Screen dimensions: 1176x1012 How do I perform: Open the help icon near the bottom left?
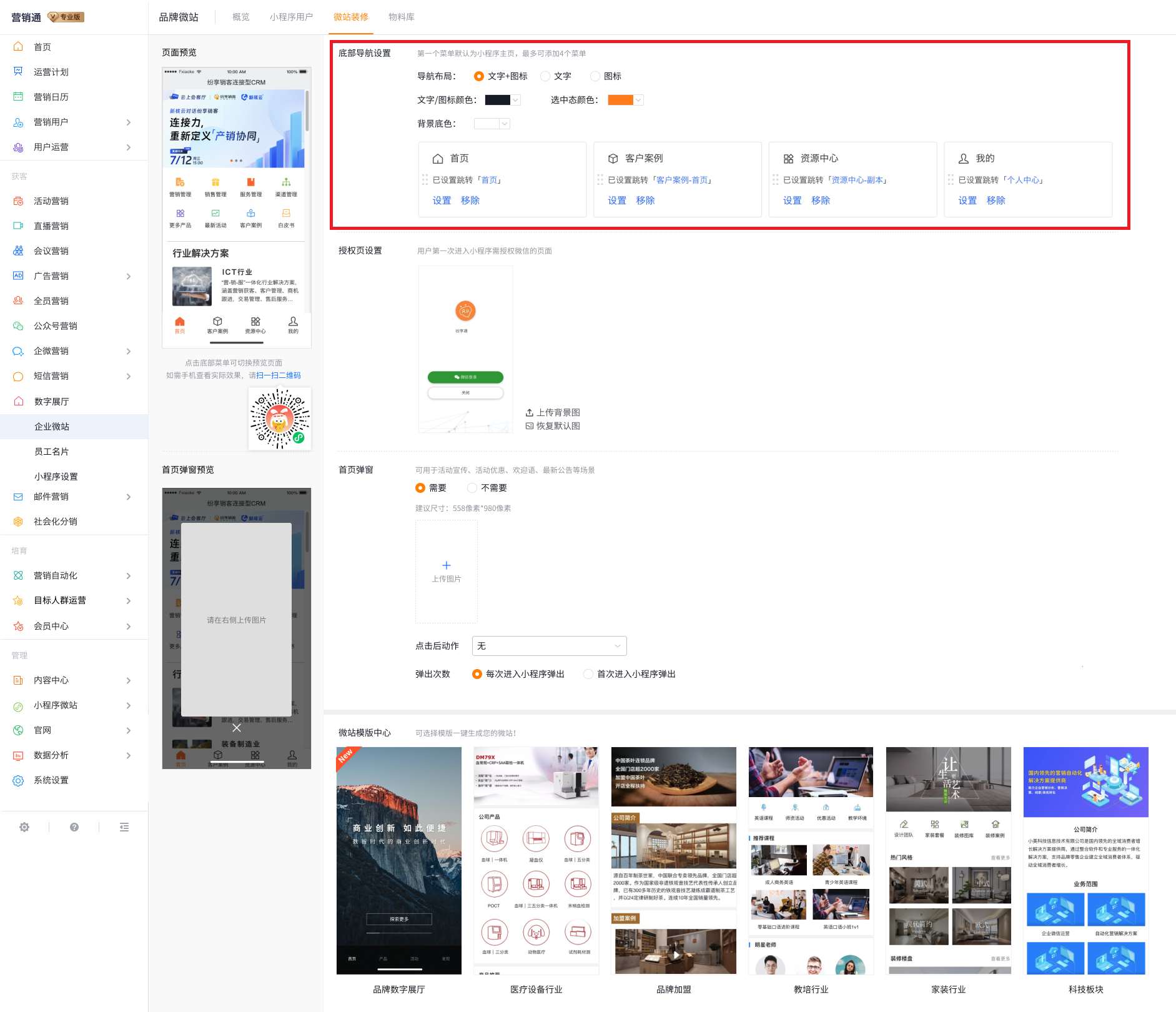pyautogui.click(x=74, y=826)
